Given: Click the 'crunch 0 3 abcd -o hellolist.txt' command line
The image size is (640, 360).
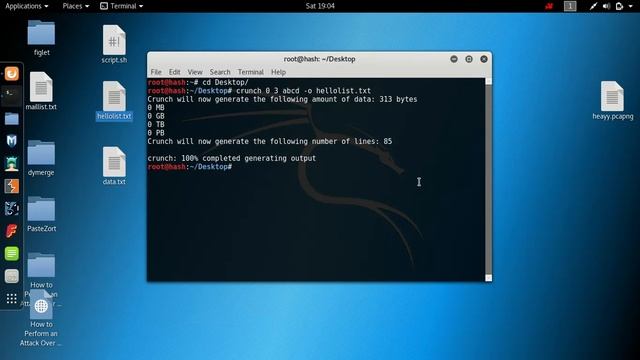Looking at the screenshot, I should coord(259,91).
